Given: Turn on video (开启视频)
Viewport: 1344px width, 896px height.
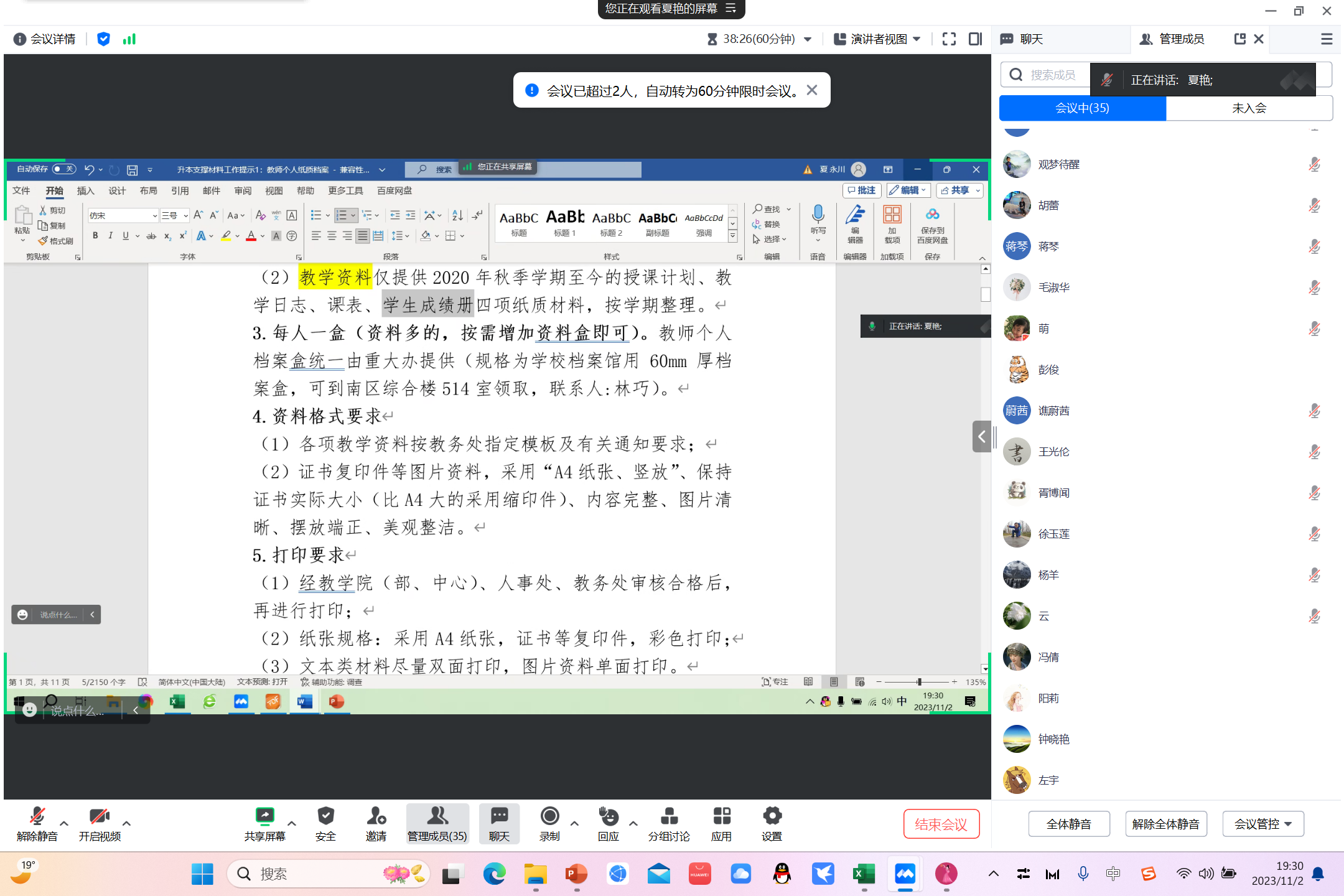Looking at the screenshot, I should click(x=99, y=816).
